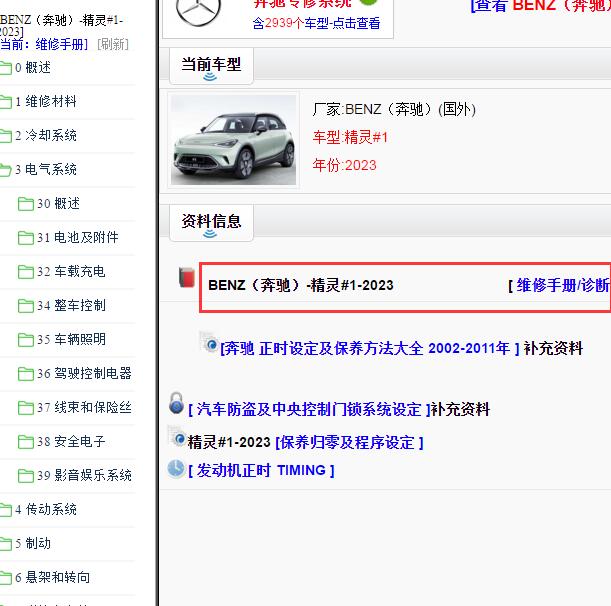
Task: Select tree item 2 冷却系统
Action: (x=46, y=135)
